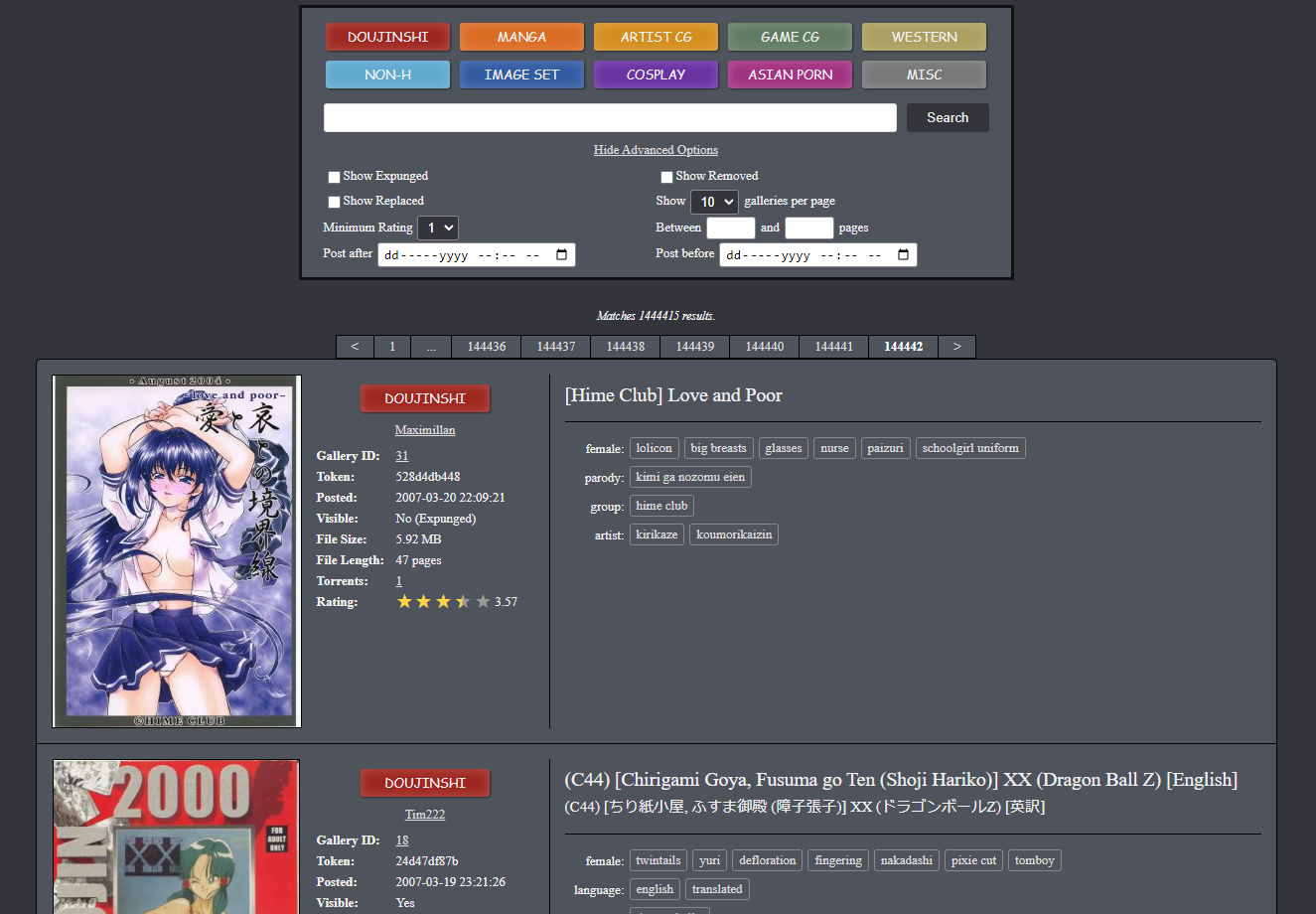Go to page 1 in pagination
Screen dimensions: 1316x914
[392, 347]
